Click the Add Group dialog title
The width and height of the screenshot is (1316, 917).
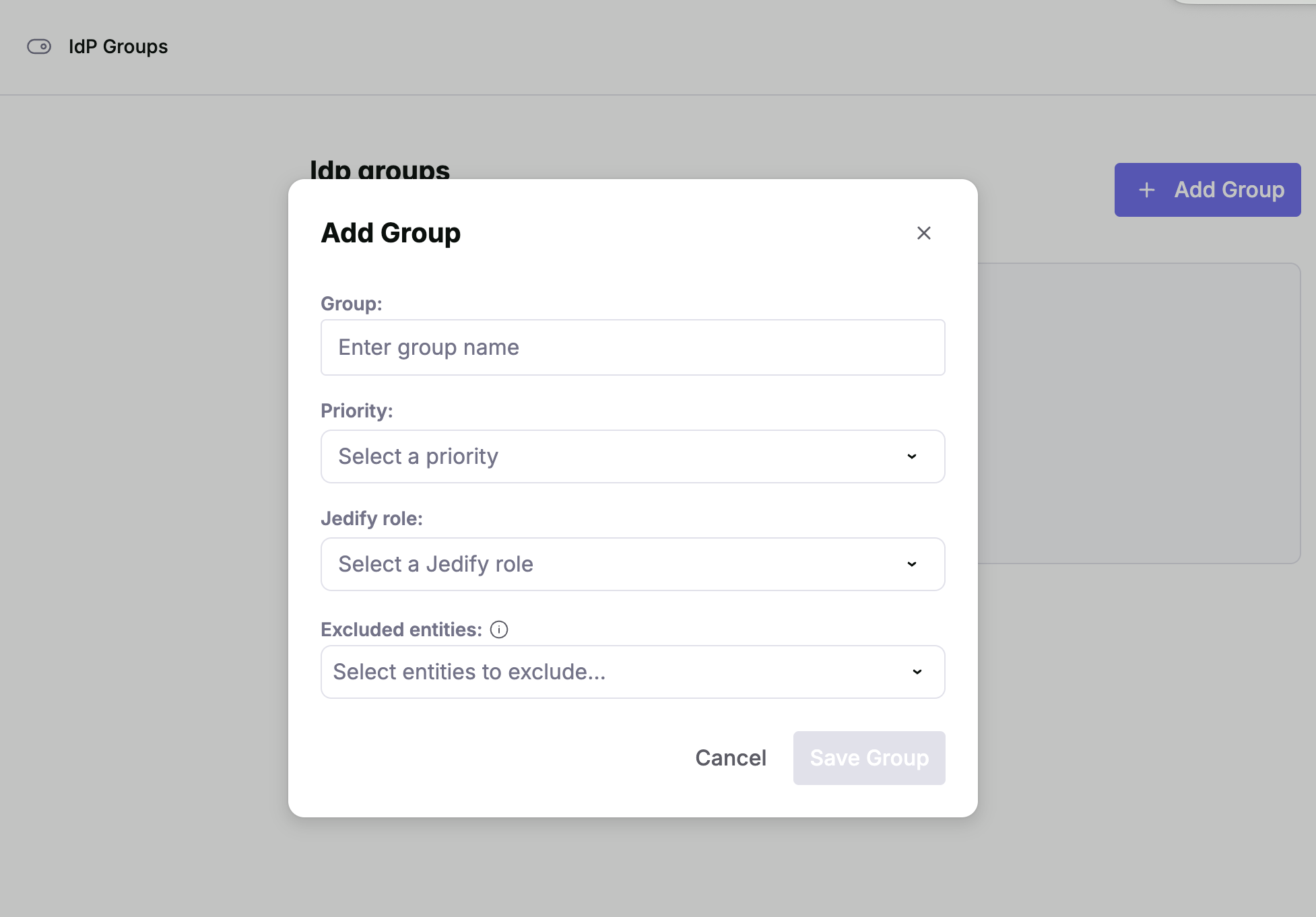[x=391, y=233]
